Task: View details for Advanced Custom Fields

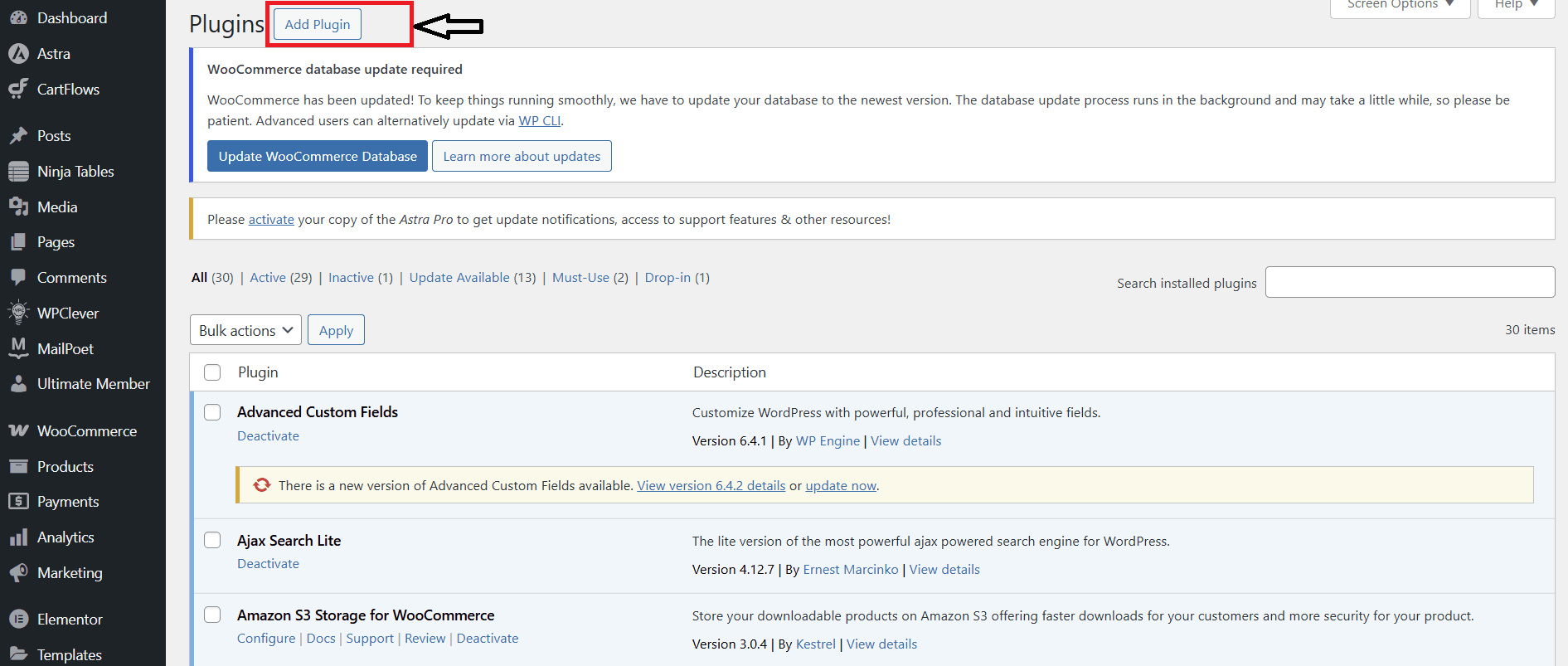Action: [905, 440]
